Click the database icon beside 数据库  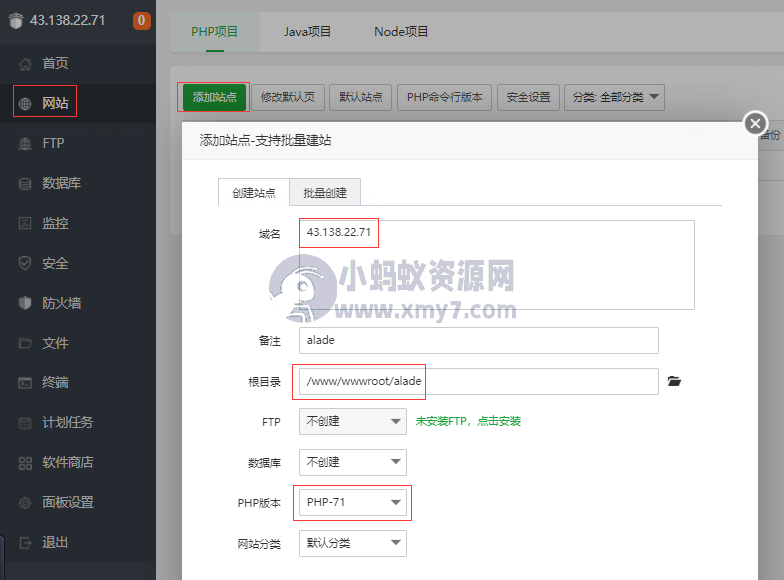pos(25,184)
